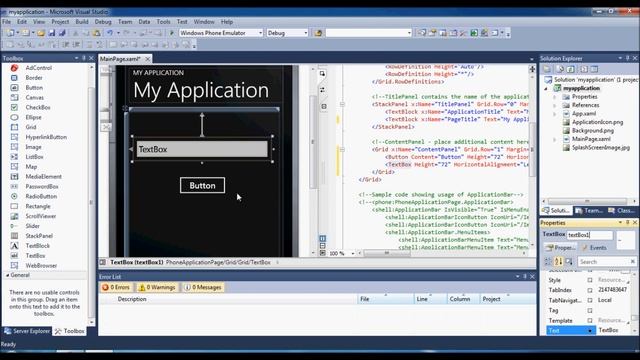Expand the App.xaml tree node
Viewport: 640px width, 360px height.
click(555, 114)
